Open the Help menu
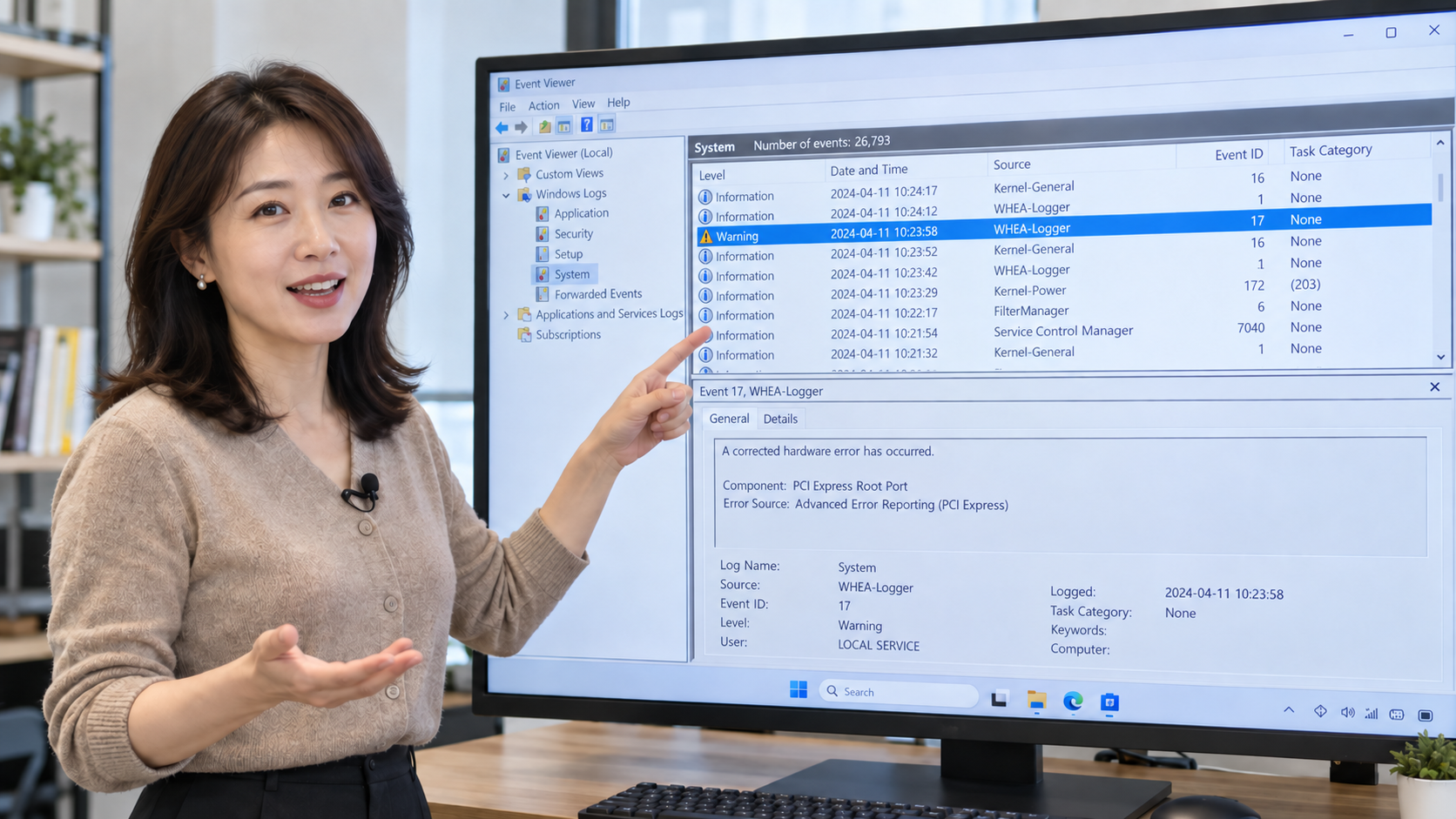Viewport: 1456px width, 819px height. tap(618, 102)
